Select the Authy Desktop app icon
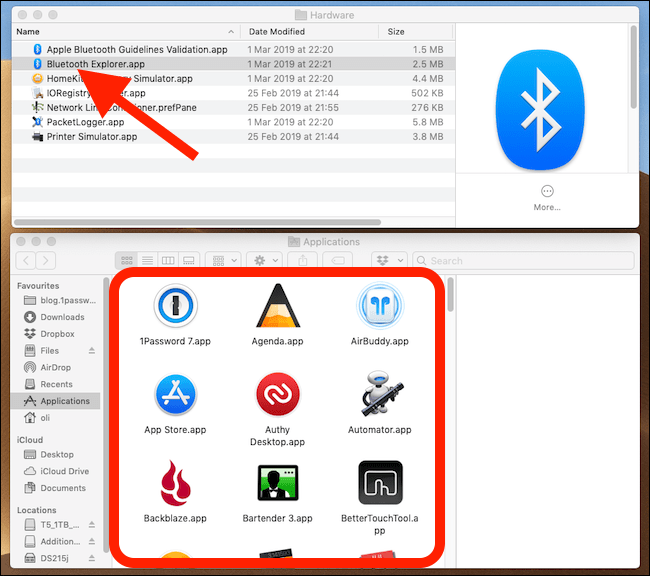 pos(279,394)
